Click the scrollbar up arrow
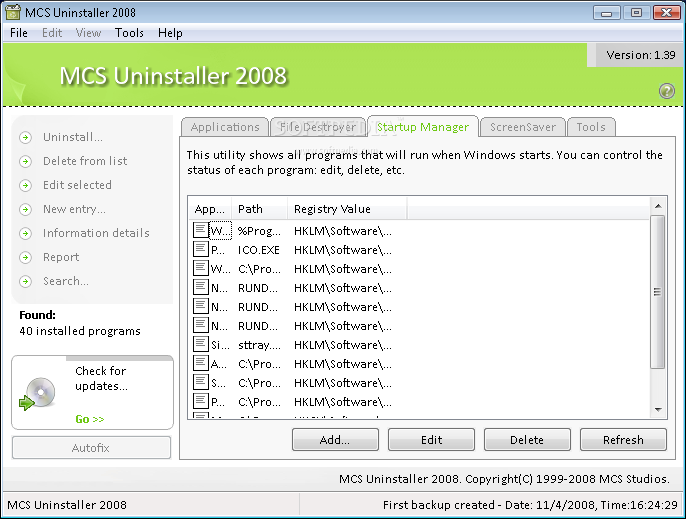This screenshot has height=519, width=686. [658, 206]
